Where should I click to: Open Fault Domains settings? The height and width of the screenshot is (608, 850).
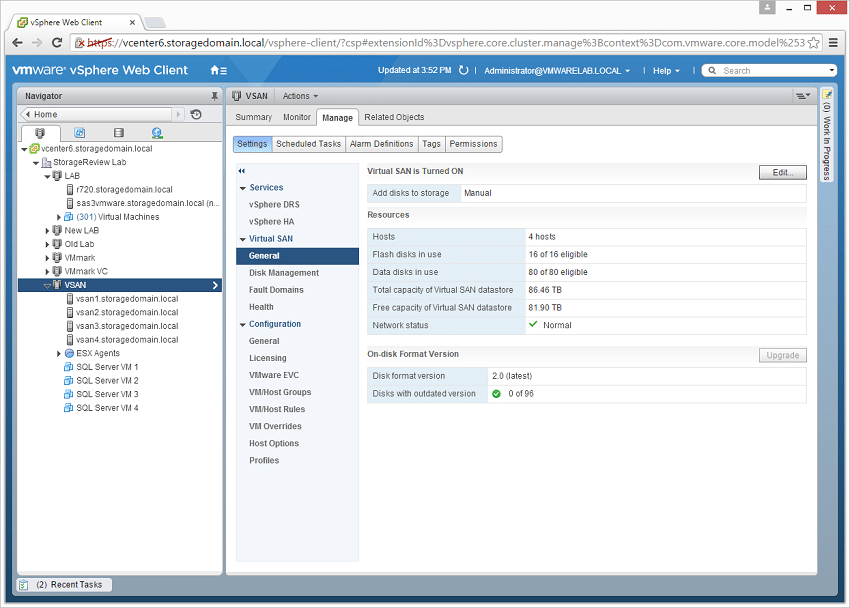[276, 290]
